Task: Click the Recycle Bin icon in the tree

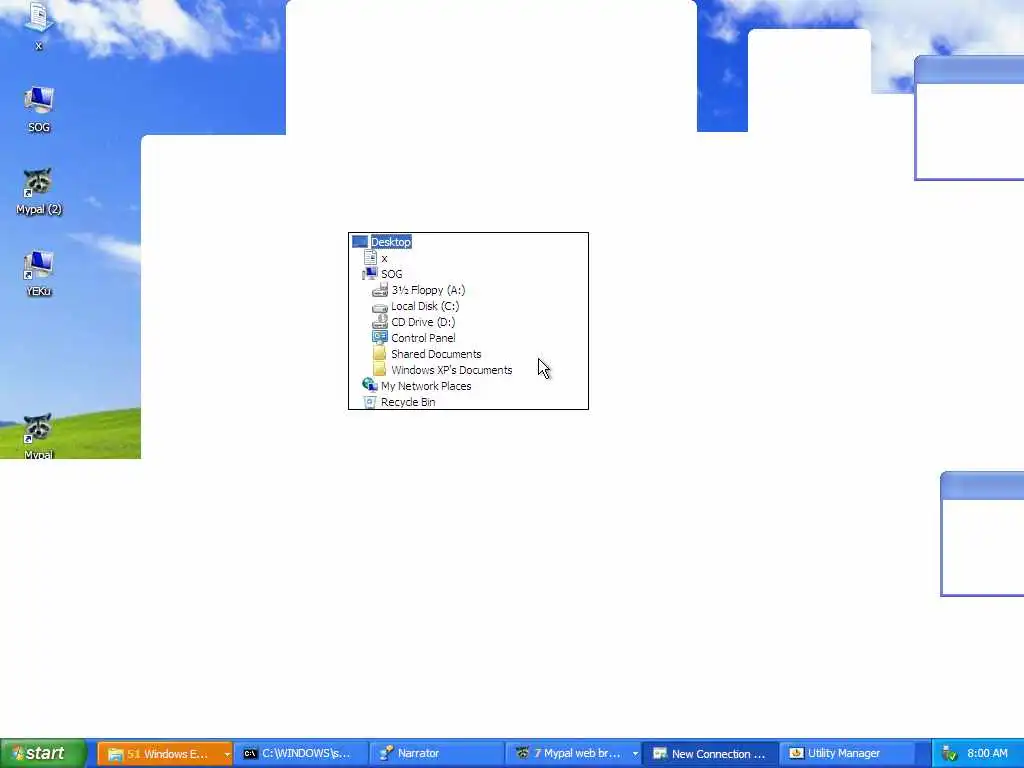Action: (370, 402)
